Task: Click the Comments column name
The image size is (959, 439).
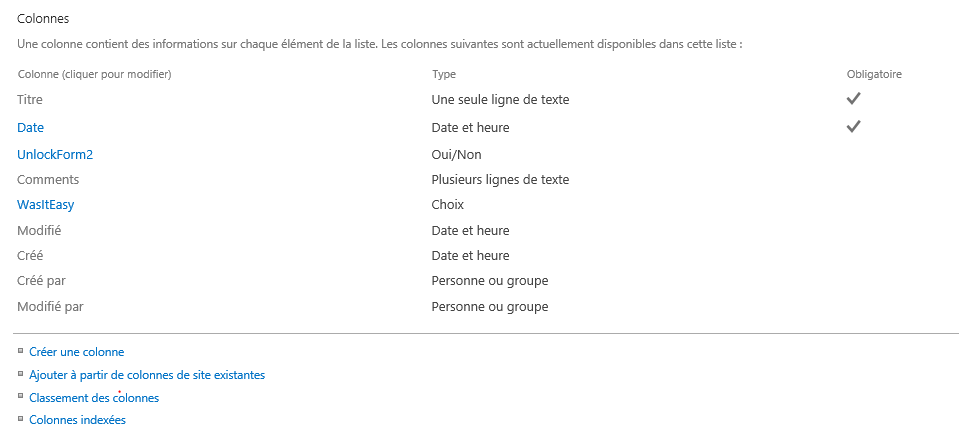Action: (x=48, y=180)
